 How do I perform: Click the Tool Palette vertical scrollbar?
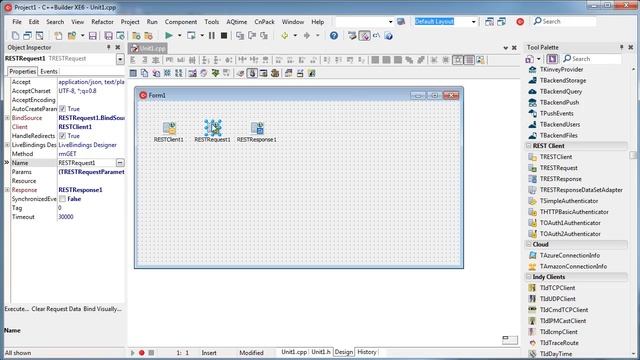click(x=633, y=211)
